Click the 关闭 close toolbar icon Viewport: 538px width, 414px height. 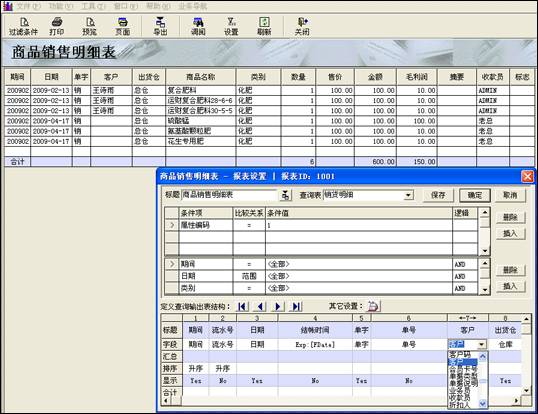pyautogui.click(x=302, y=26)
